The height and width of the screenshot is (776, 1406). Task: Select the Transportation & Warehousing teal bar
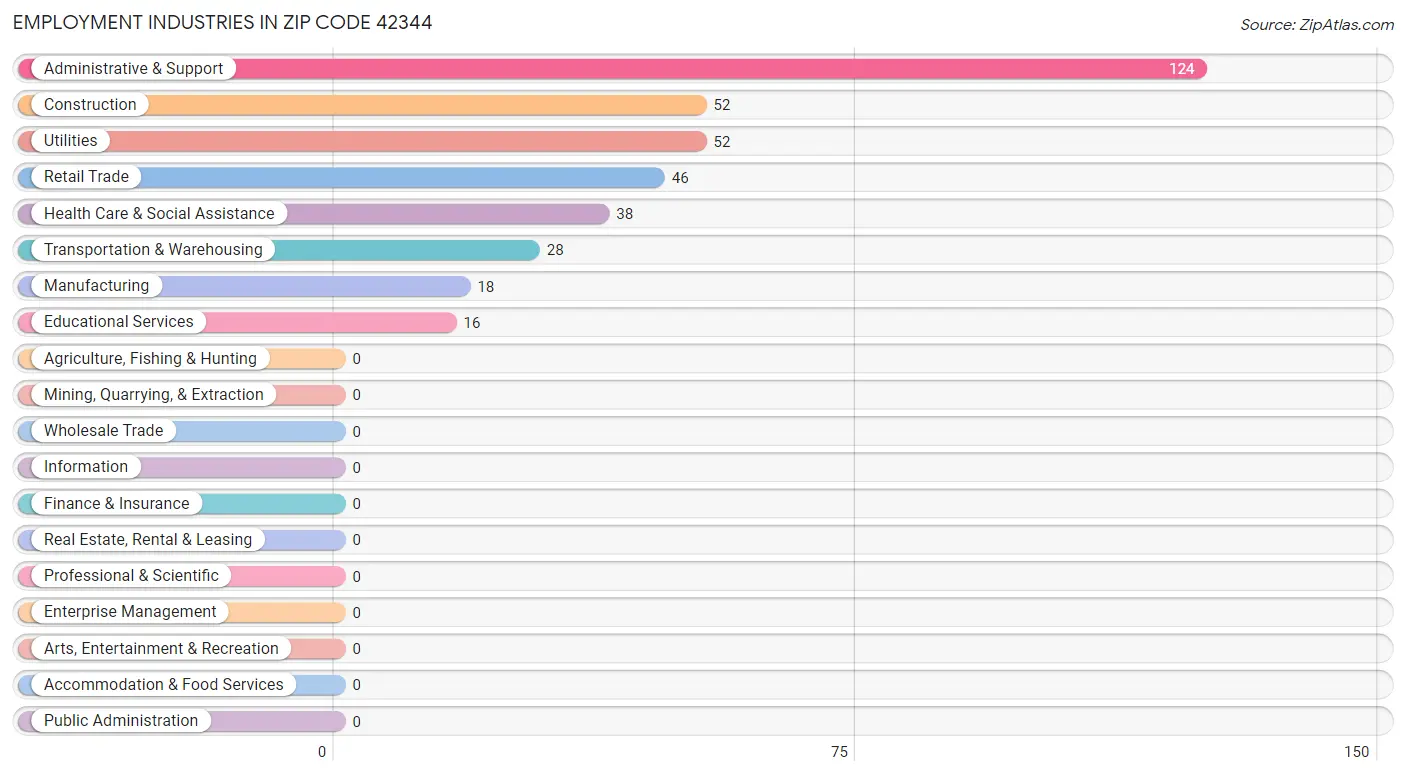279,250
